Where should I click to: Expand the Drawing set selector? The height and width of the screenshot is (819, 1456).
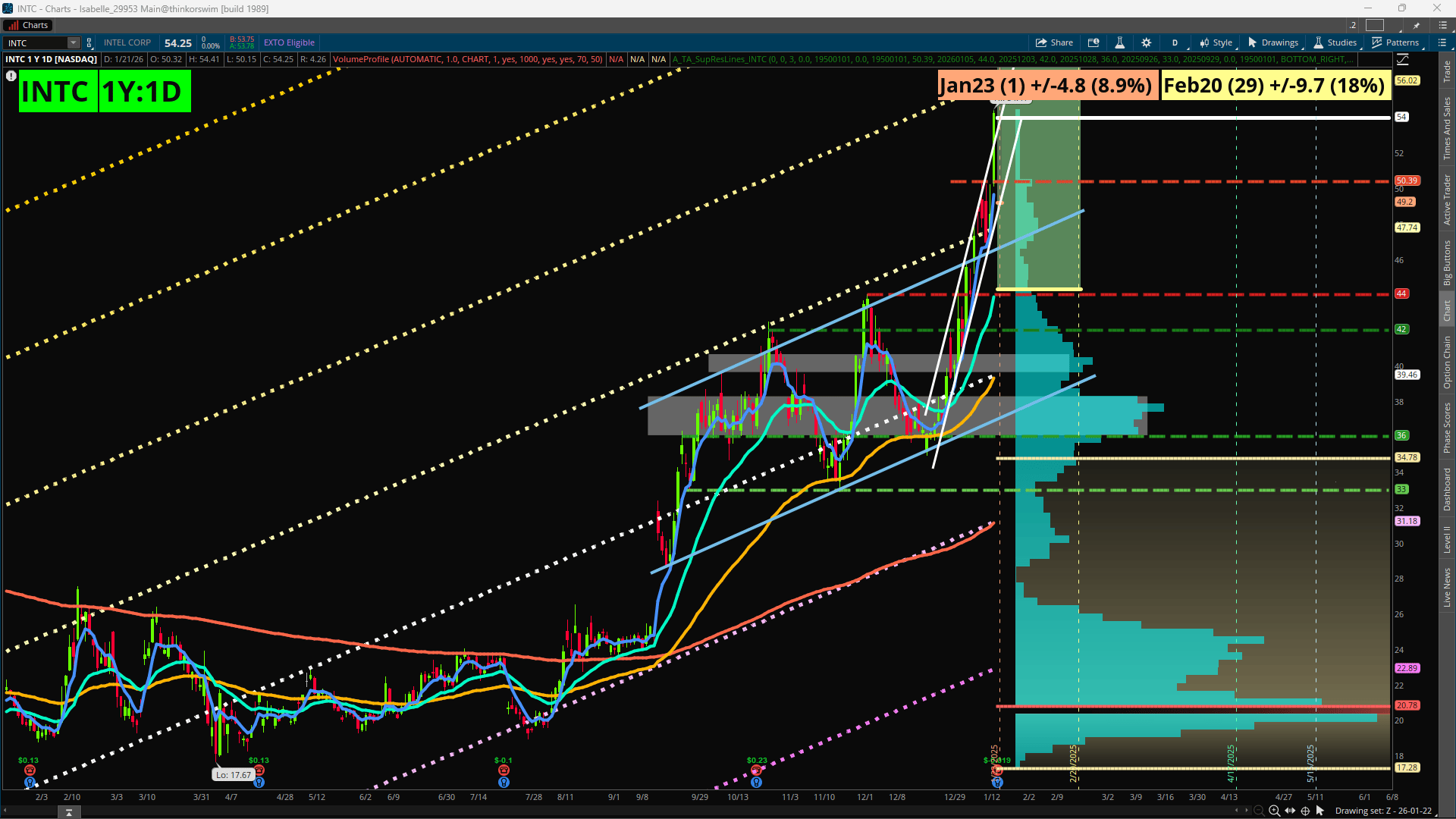[1383, 811]
